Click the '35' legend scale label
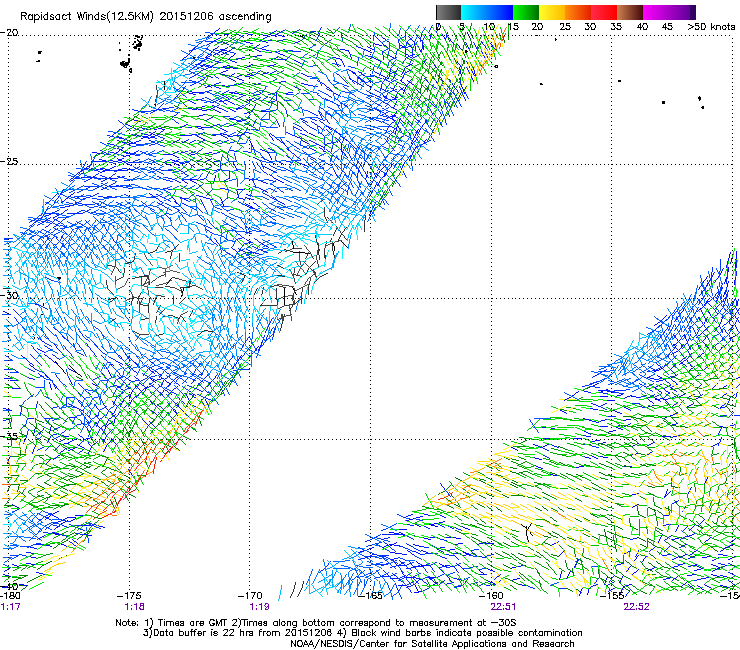Viewport: 740px width, 650px height. pyautogui.click(x=616, y=27)
